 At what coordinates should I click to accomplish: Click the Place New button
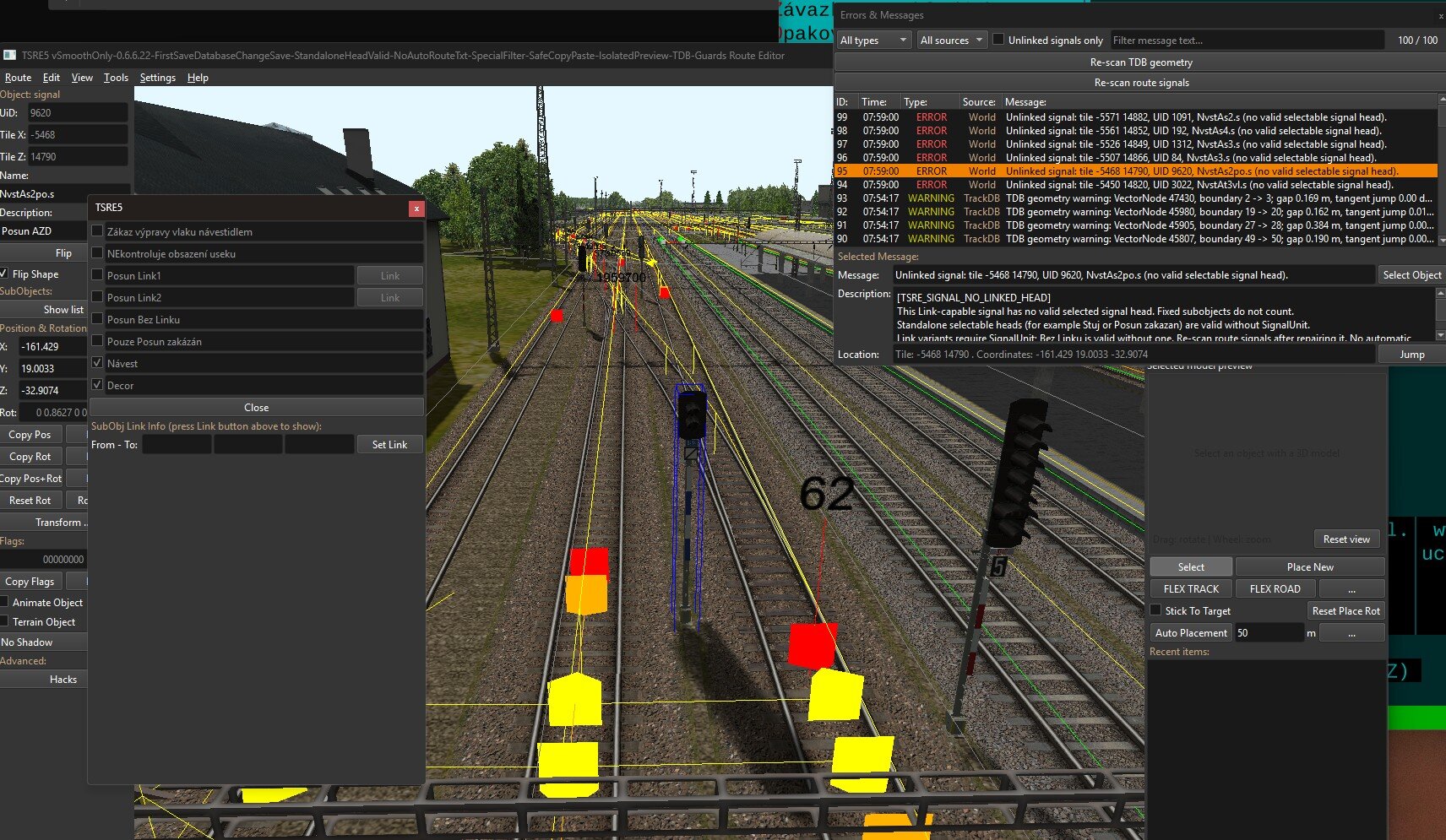tap(1310, 566)
